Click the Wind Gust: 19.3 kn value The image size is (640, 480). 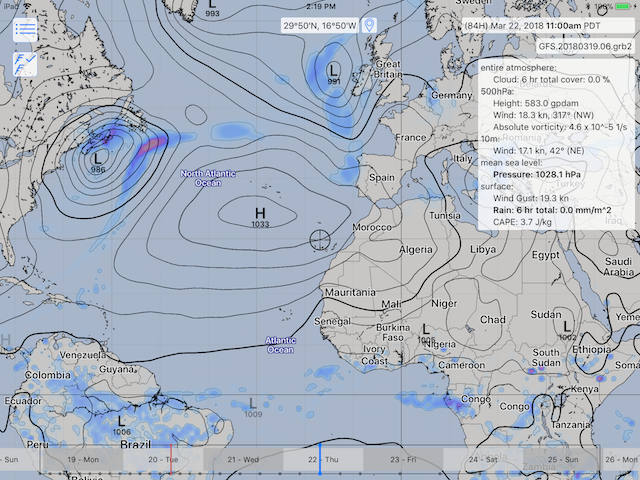click(531, 198)
